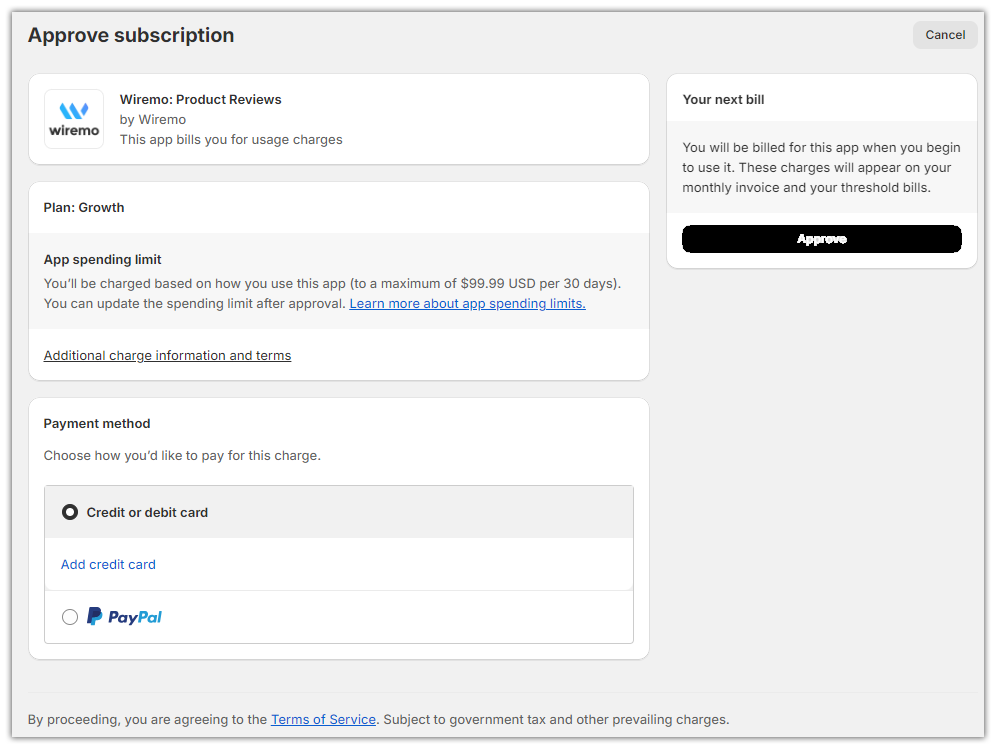This screenshot has height=749, width=996.
Task: Click 'This app bills you for usage charges'
Action: coord(231,140)
